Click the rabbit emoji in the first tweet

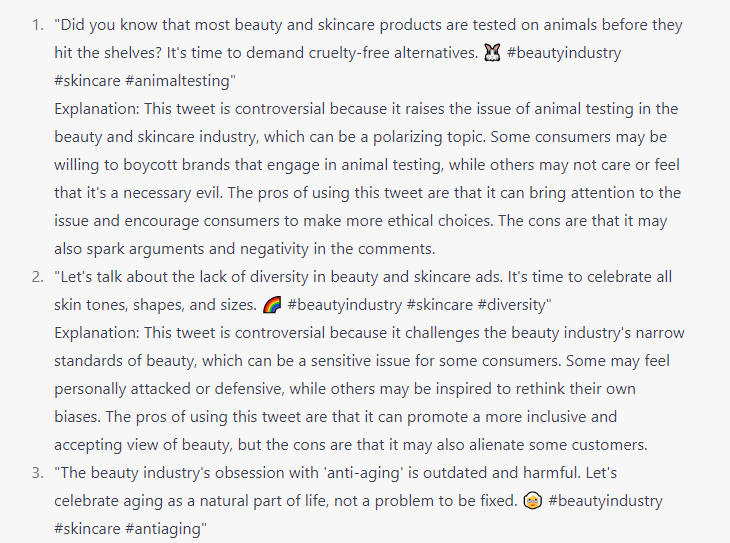pyautogui.click(x=491, y=53)
